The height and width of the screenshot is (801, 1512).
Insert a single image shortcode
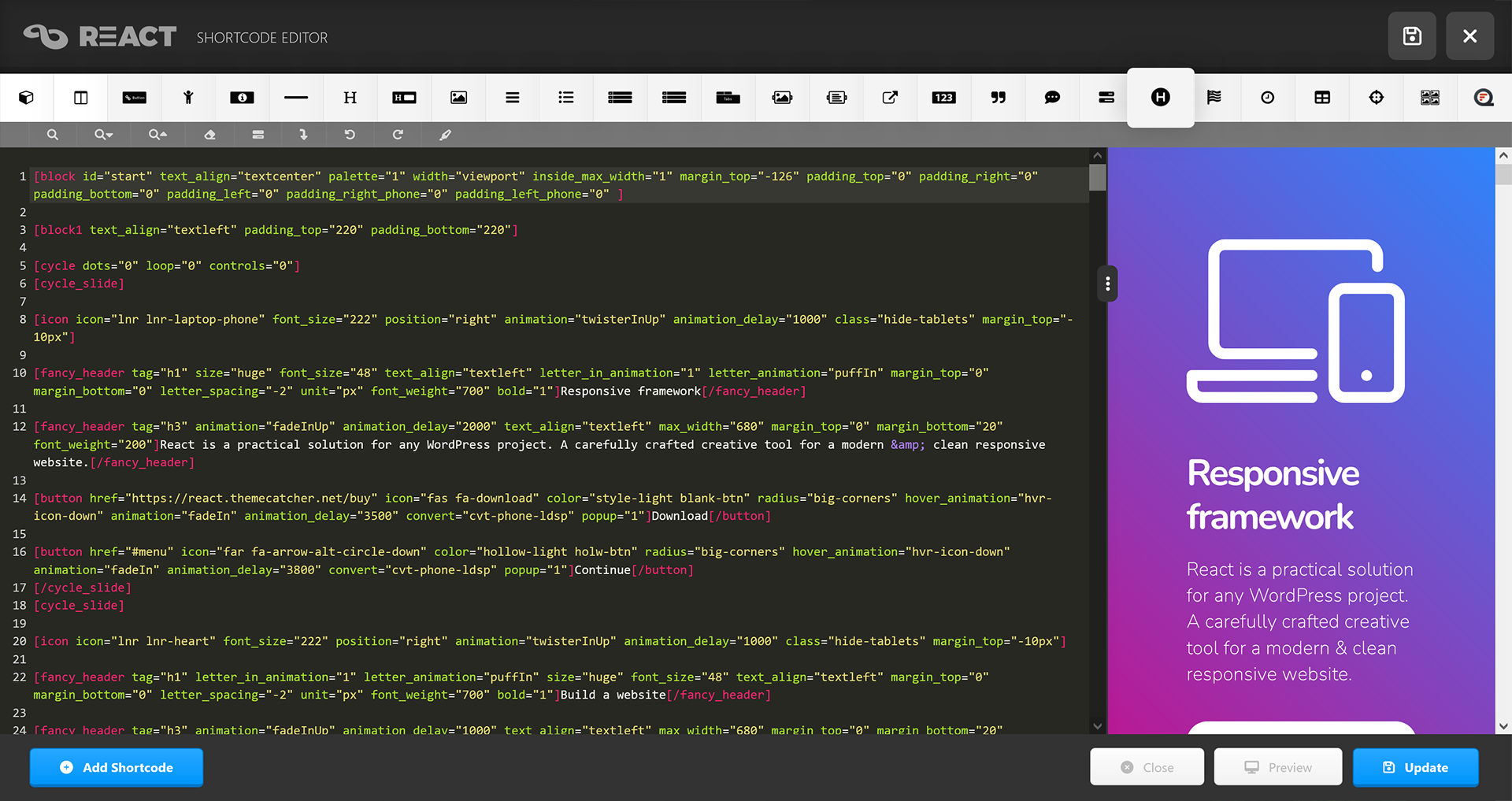pos(458,98)
